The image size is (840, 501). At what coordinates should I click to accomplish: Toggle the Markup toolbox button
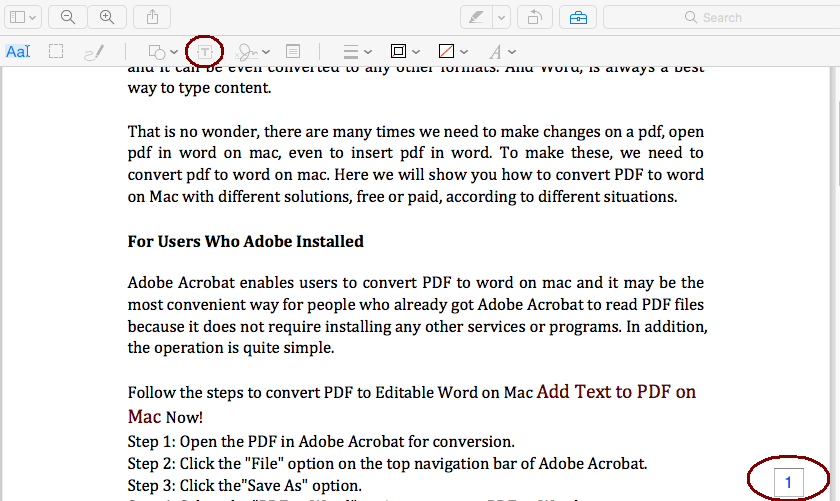click(578, 18)
